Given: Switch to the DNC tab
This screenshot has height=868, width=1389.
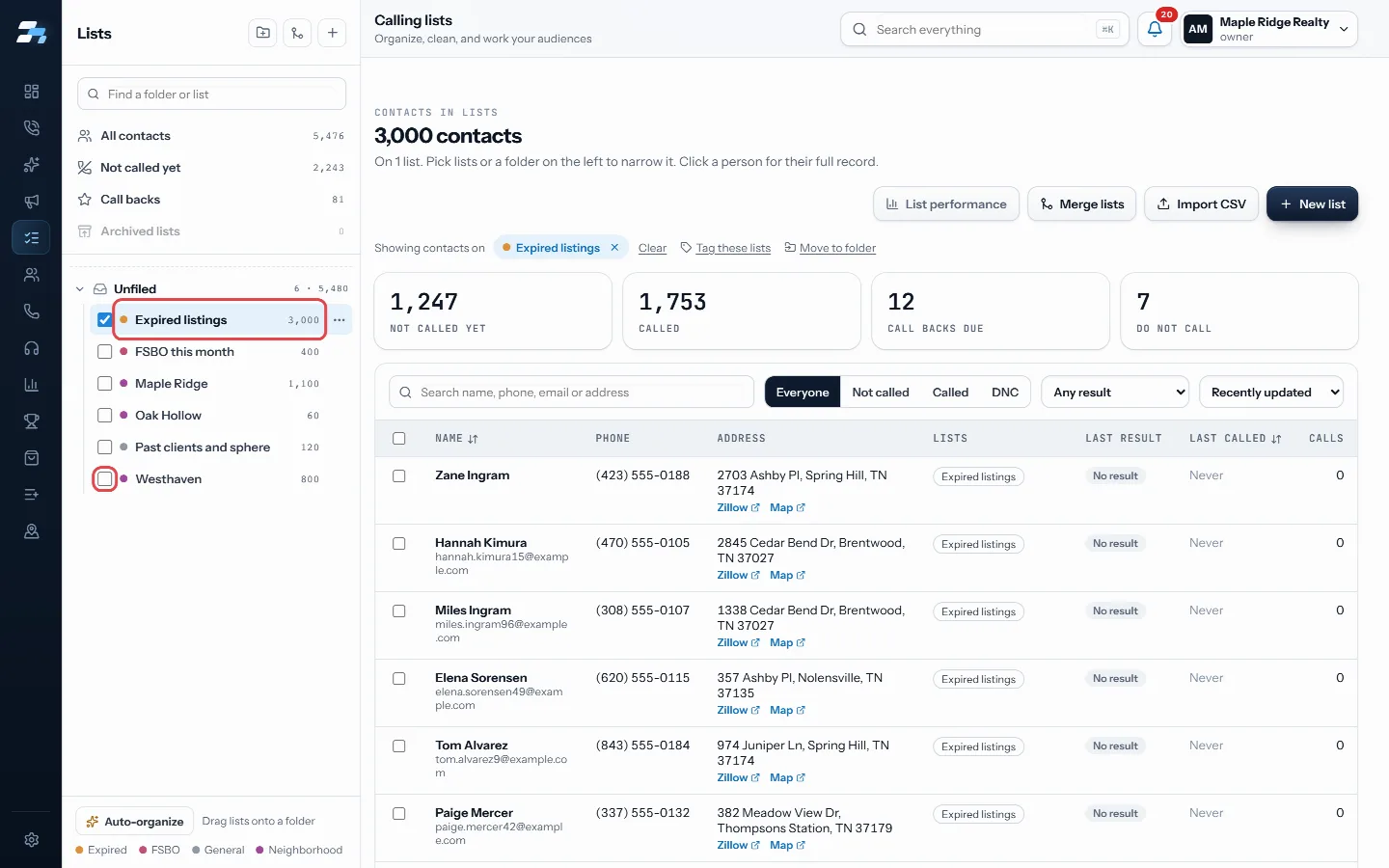Looking at the screenshot, I should point(1005,393).
